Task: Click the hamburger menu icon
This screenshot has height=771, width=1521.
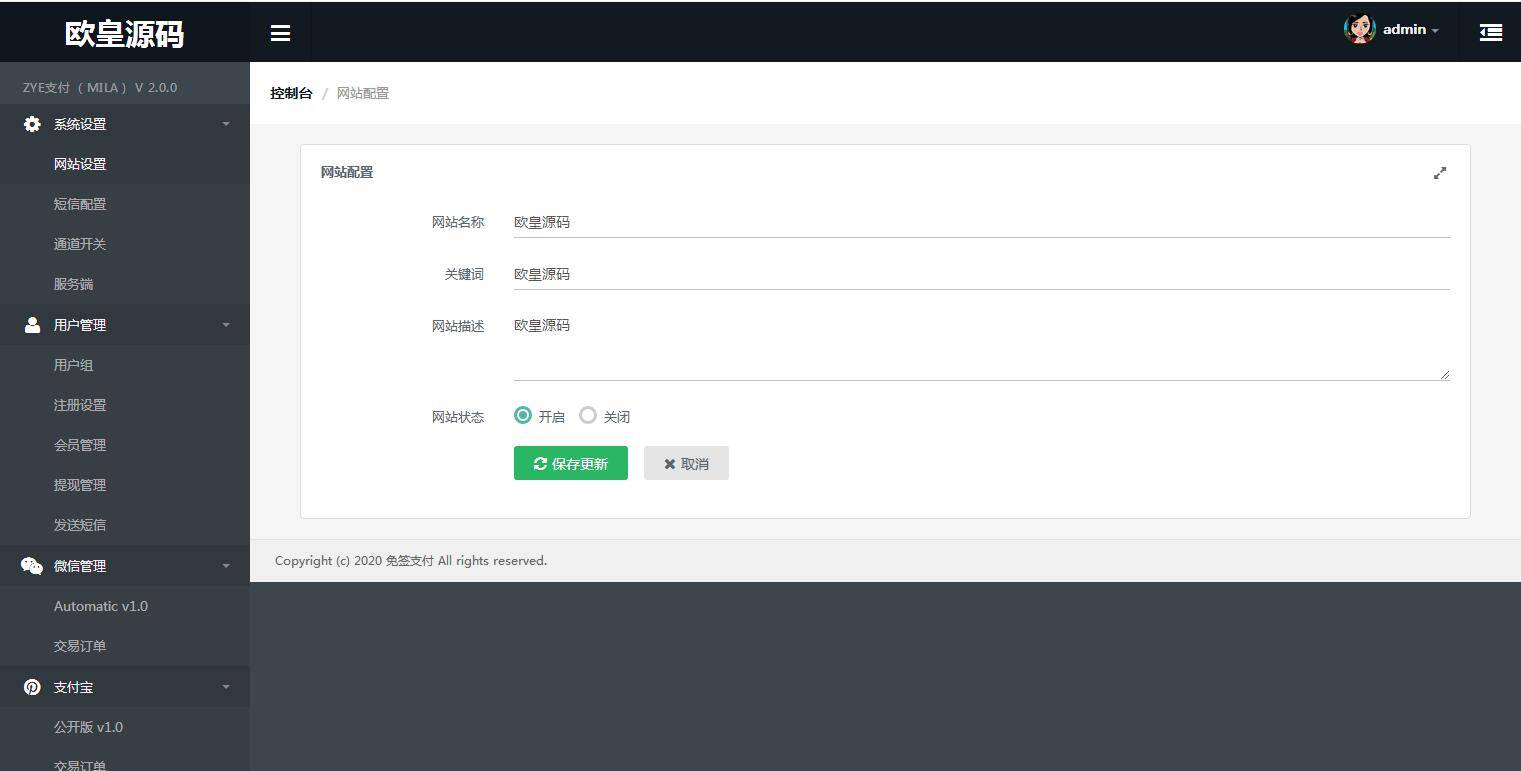Action: pyautogui.click(x=280, y=32)
